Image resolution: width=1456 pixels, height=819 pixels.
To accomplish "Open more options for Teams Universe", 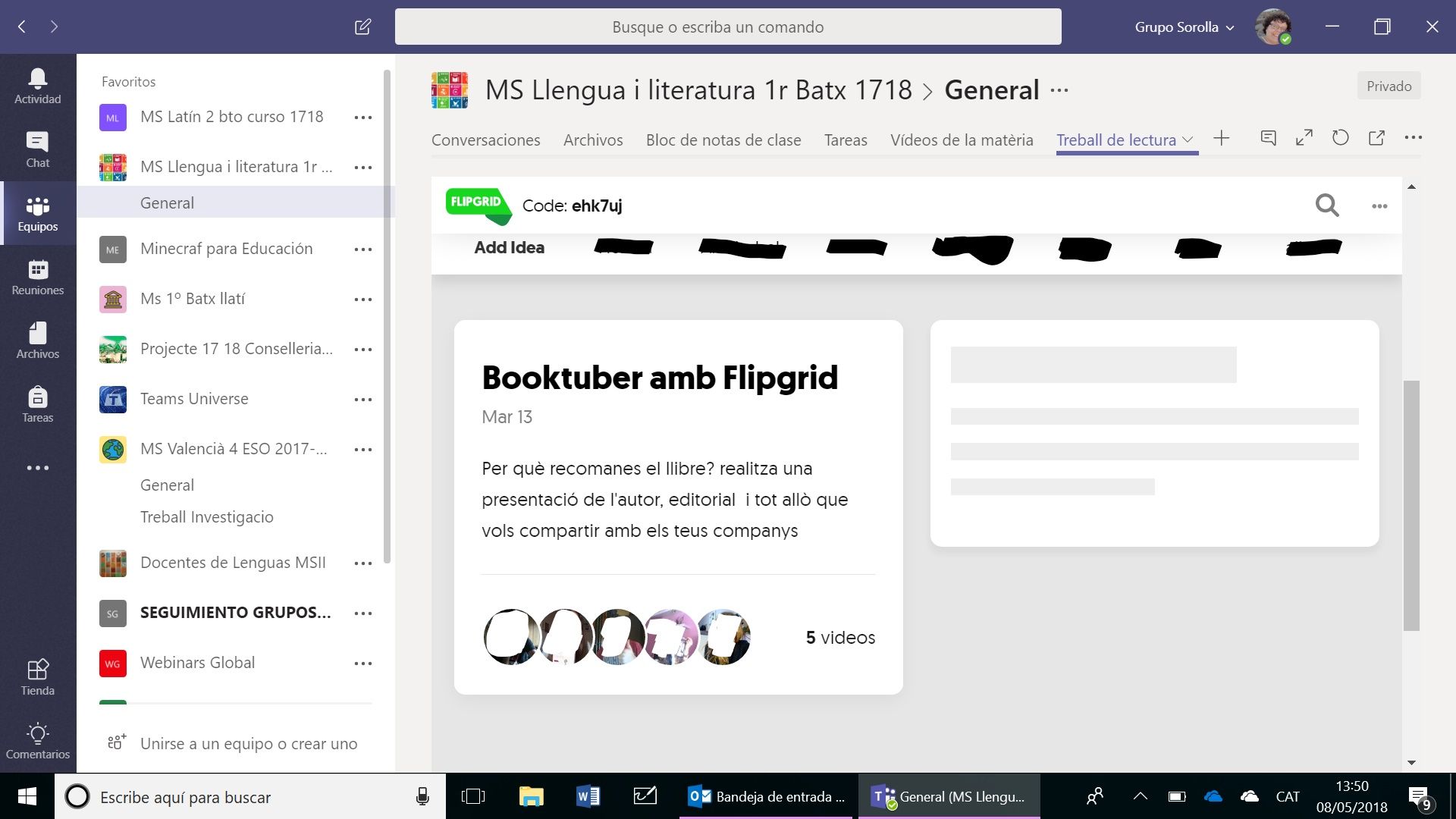I will tap(363, 400).
